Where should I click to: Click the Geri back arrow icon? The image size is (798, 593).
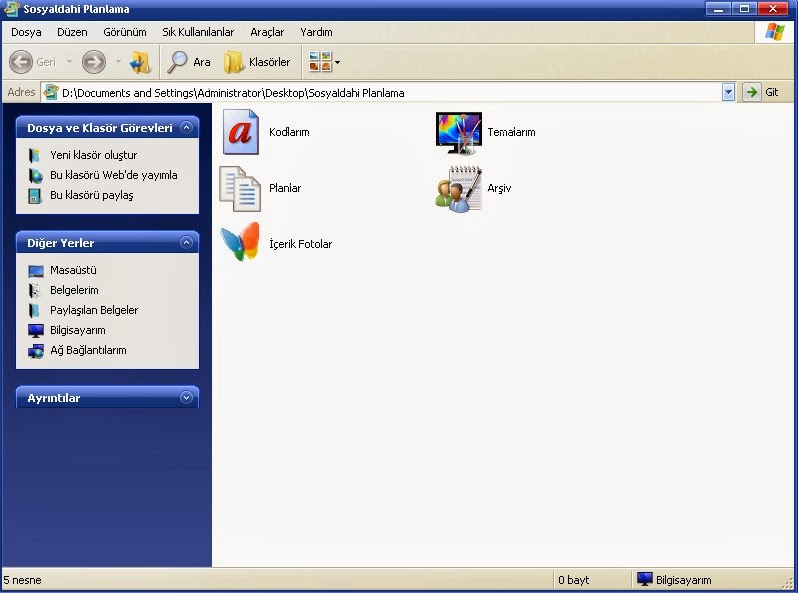point(21,62)
